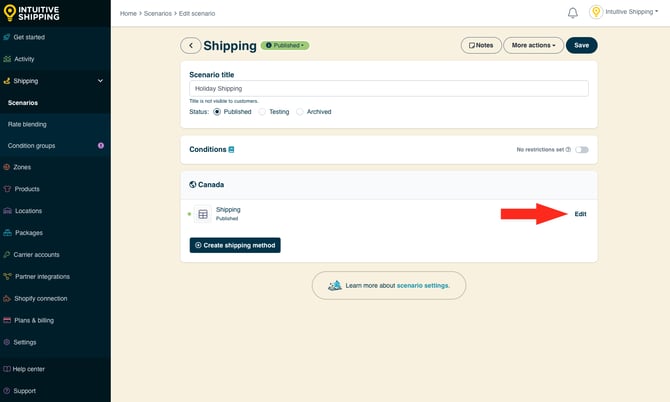Click Create shipping method button

click(235, 245)
